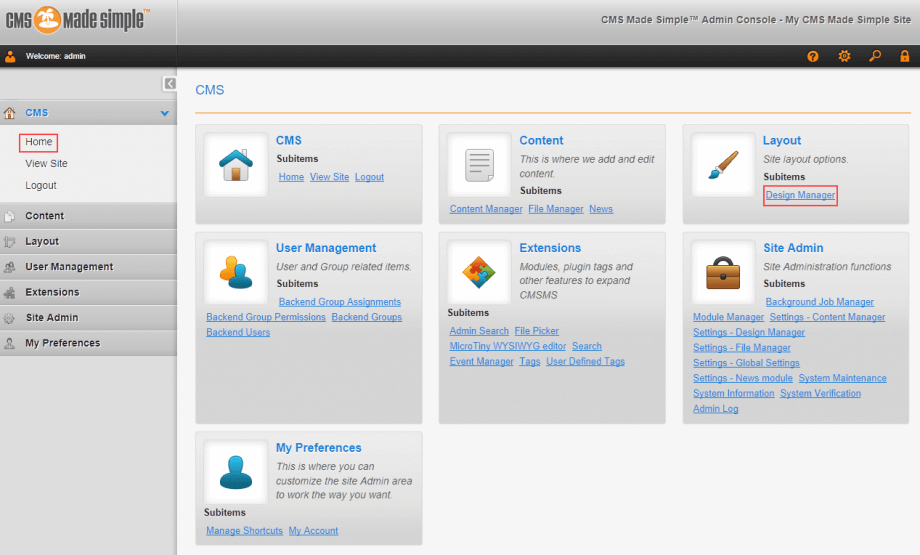920x555 pixels.
Task: Click the puzzle icon in Extensions card
Action: (x=479, y=272)
